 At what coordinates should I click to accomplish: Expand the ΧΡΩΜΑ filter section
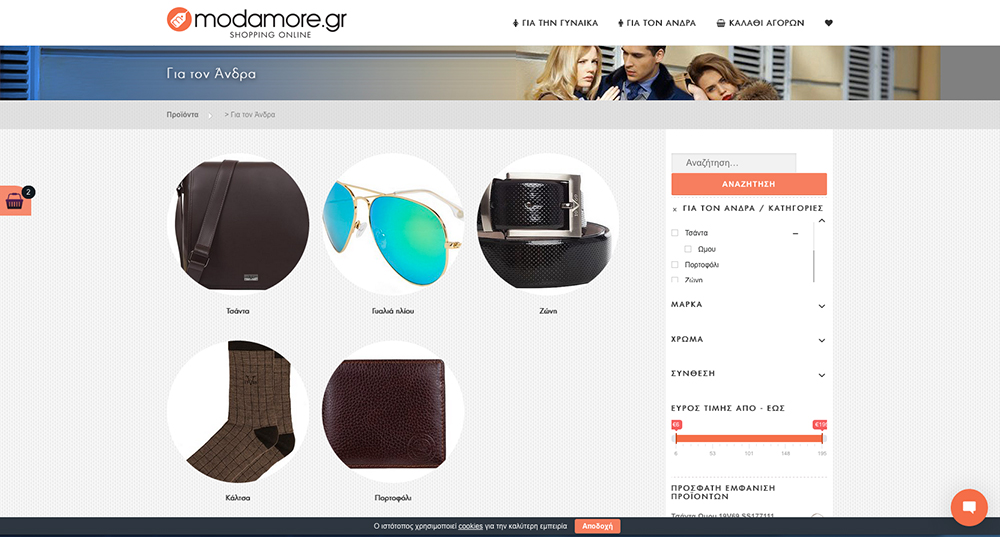(749, 339)
